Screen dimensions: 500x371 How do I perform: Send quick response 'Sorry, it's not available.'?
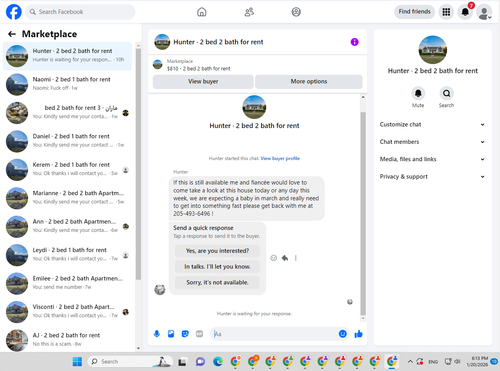(x=217, y=282)
